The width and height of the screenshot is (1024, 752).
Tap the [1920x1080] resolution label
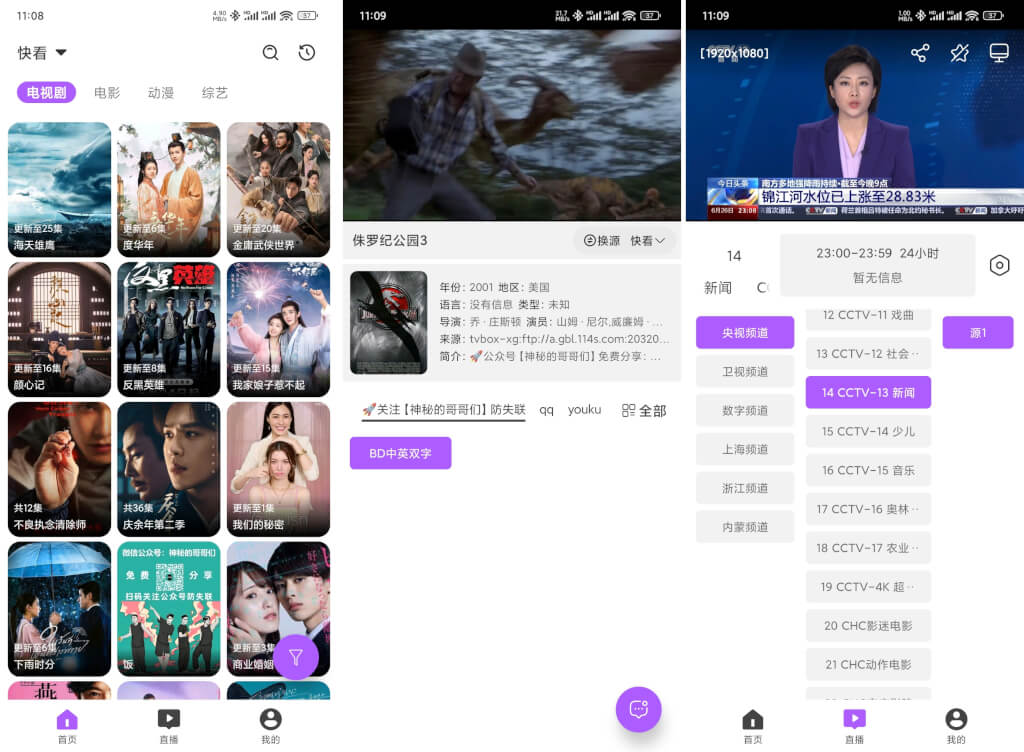coord(734,53)
